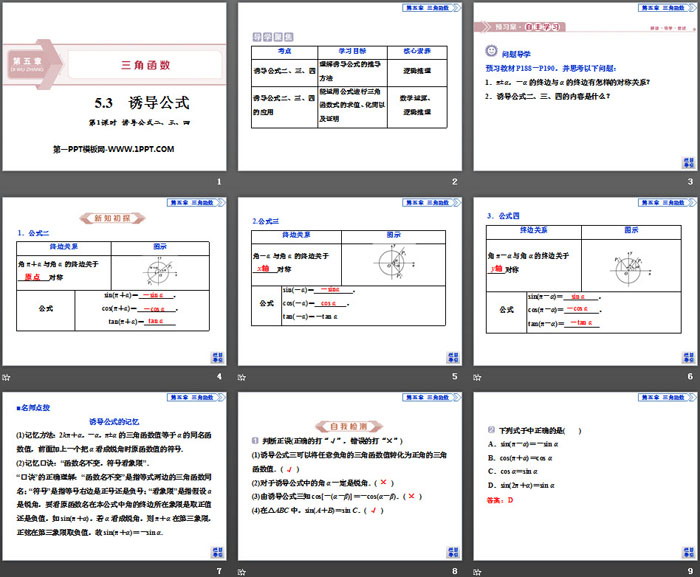Click the '2.公式三' heading on slide 5
Image resolution: width=700 pixels, height=577 pixels.
(266, 221)
